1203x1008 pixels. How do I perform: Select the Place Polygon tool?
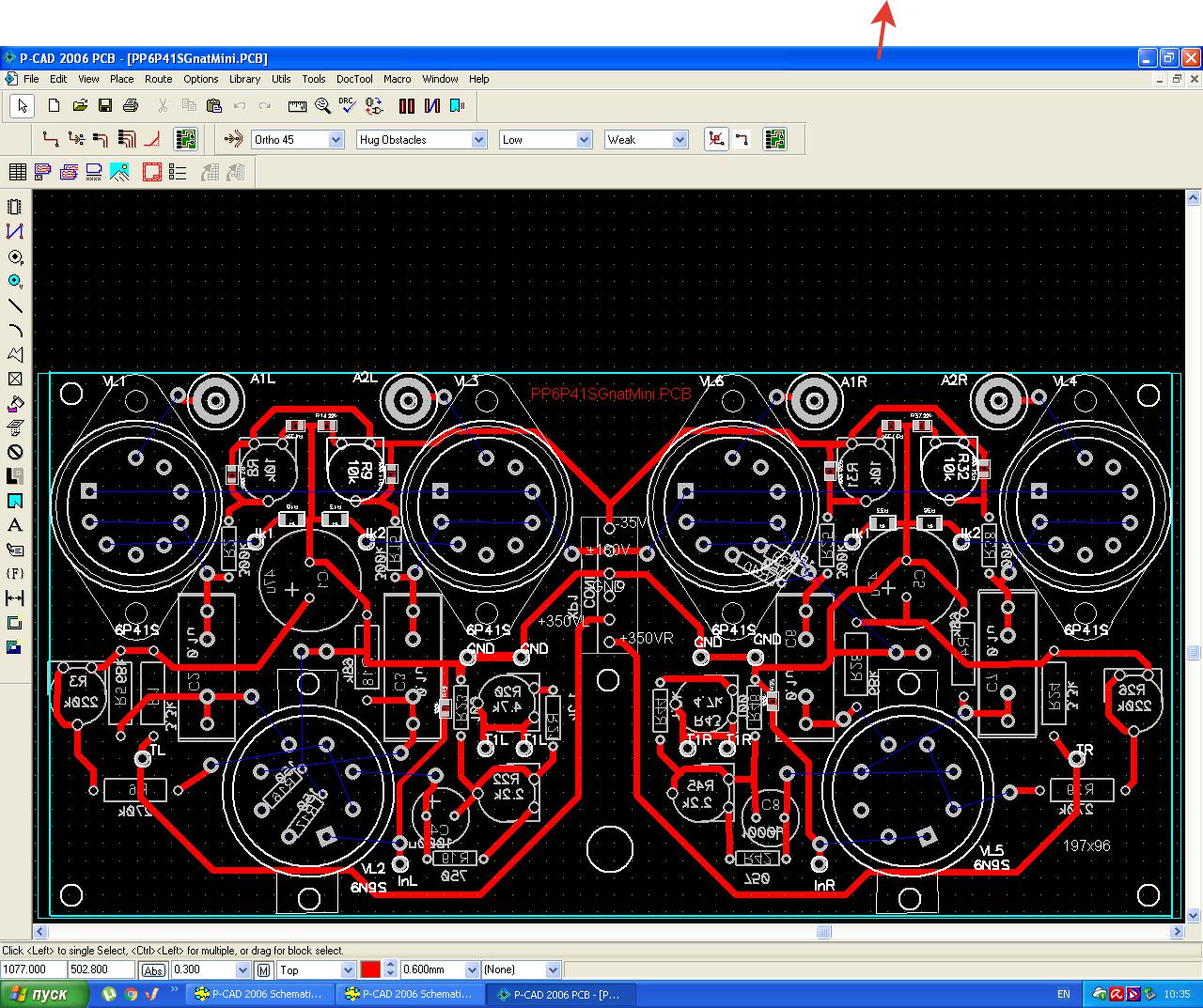14,354
